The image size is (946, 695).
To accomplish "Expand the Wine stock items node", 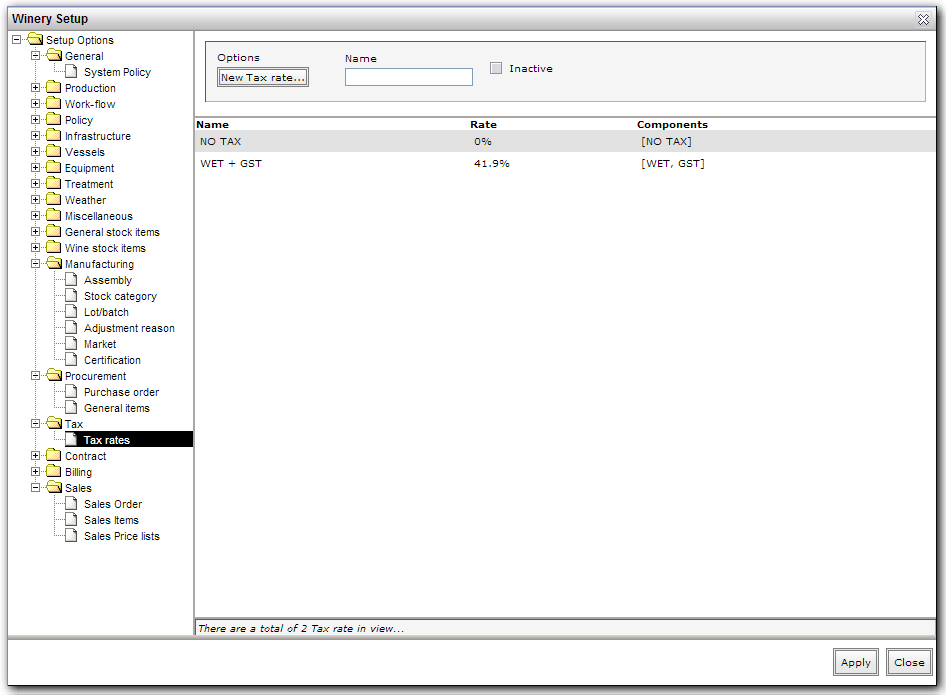I will coord(36,247).
